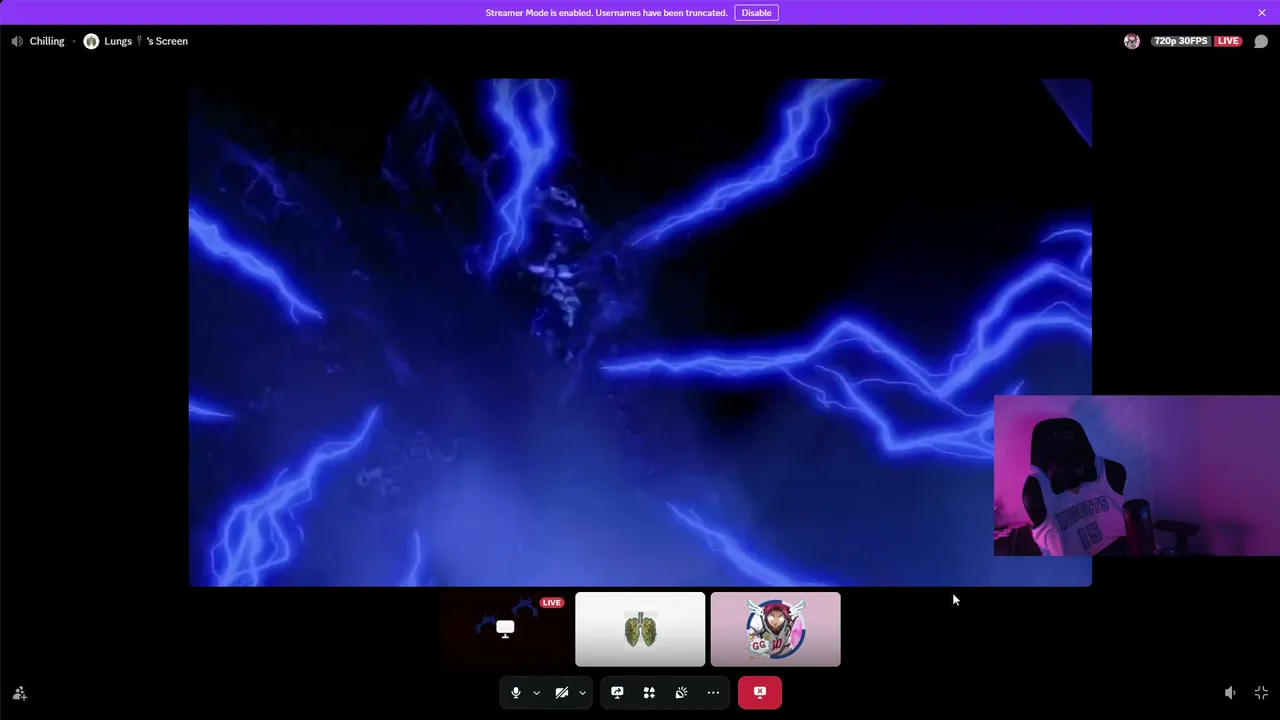This screenshot has height=720, width=1280.
Task: Start an activity from the shapes icon
Action: tap(649, 692)
